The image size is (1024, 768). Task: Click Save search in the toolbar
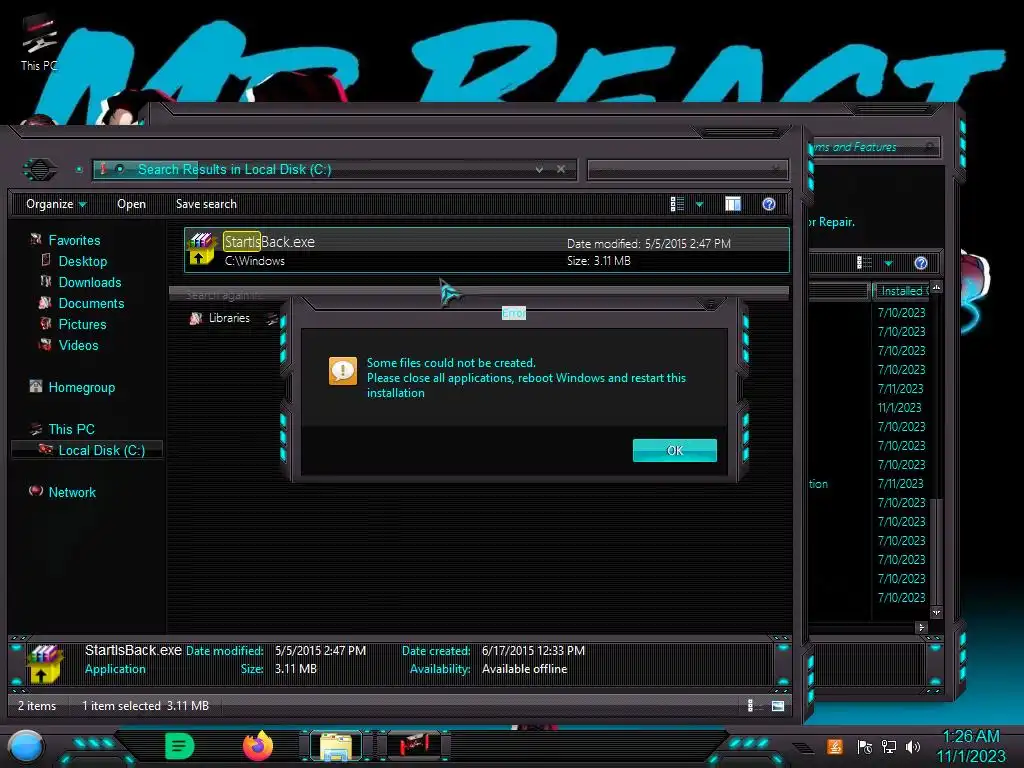click(x=206, y=204)
